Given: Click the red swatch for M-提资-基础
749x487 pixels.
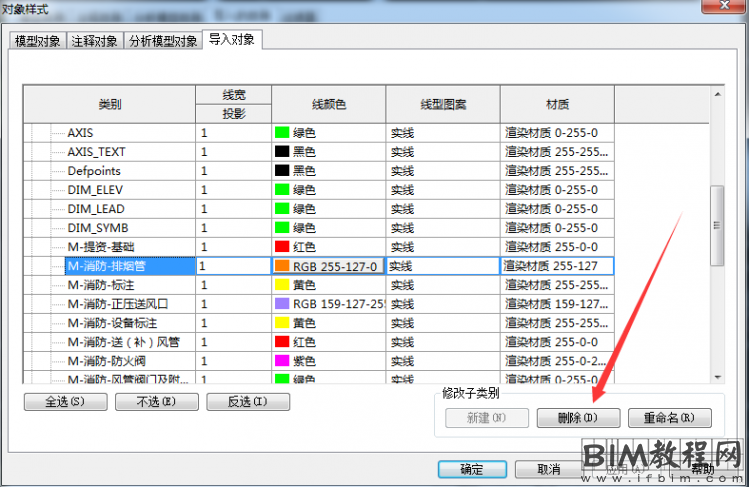Looking at the screenshot, I should point(282,247).
